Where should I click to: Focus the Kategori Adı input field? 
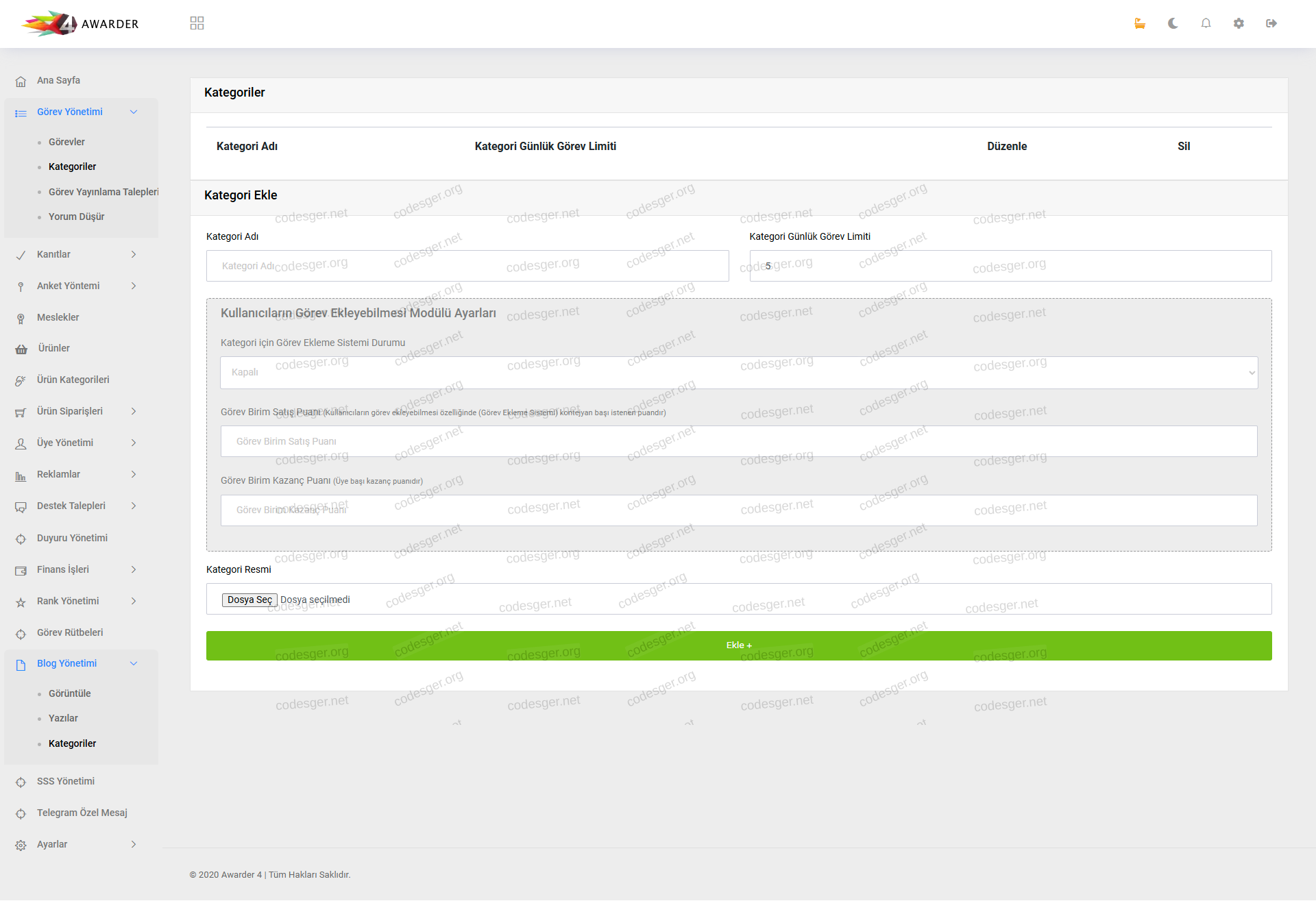click(467, 266)
